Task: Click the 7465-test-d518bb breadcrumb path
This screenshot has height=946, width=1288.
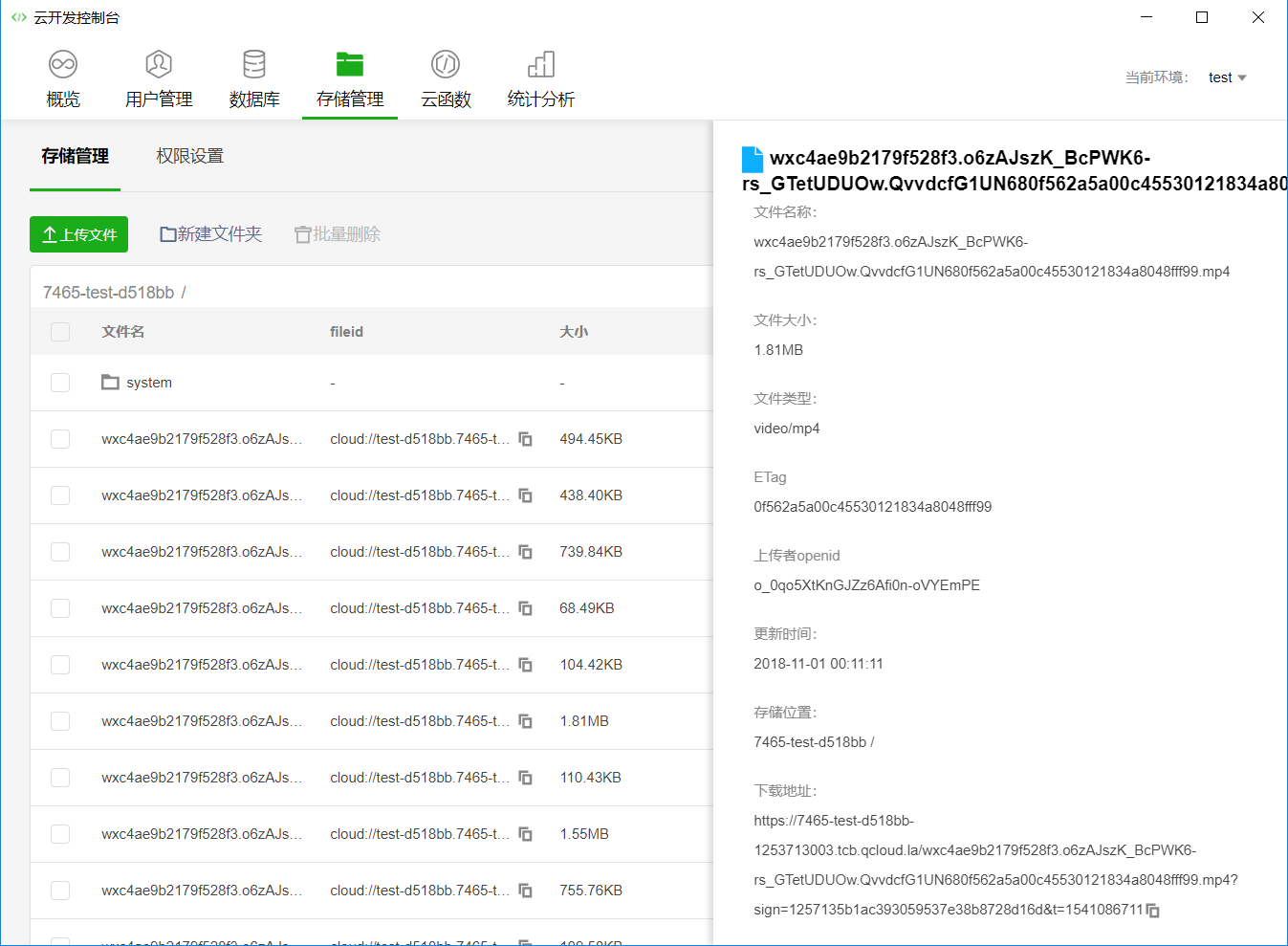Action: pyautogui.click(x=108, y=293)
